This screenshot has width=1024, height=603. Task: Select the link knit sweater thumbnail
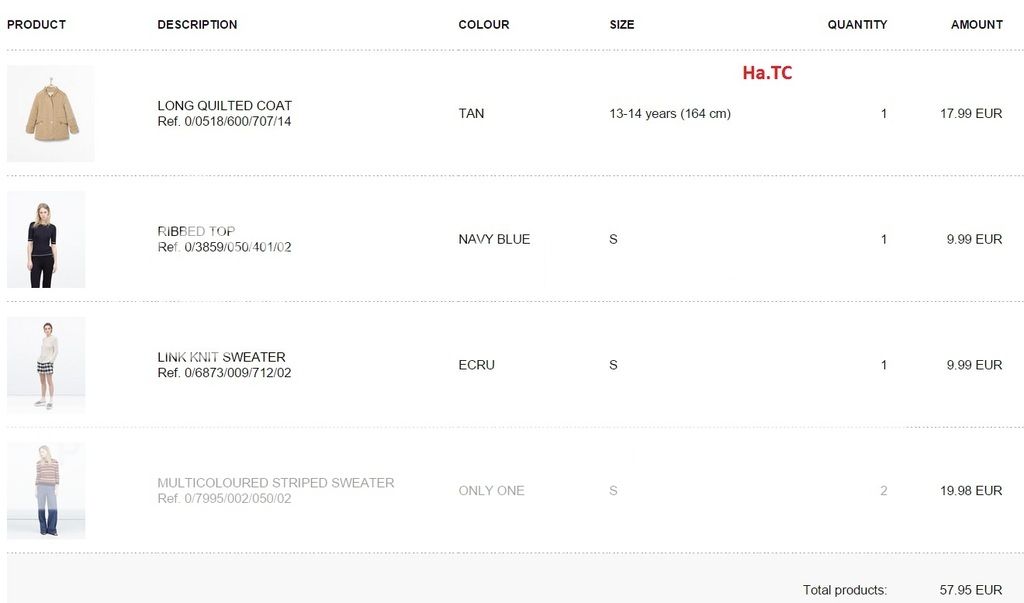pos(45,365)
